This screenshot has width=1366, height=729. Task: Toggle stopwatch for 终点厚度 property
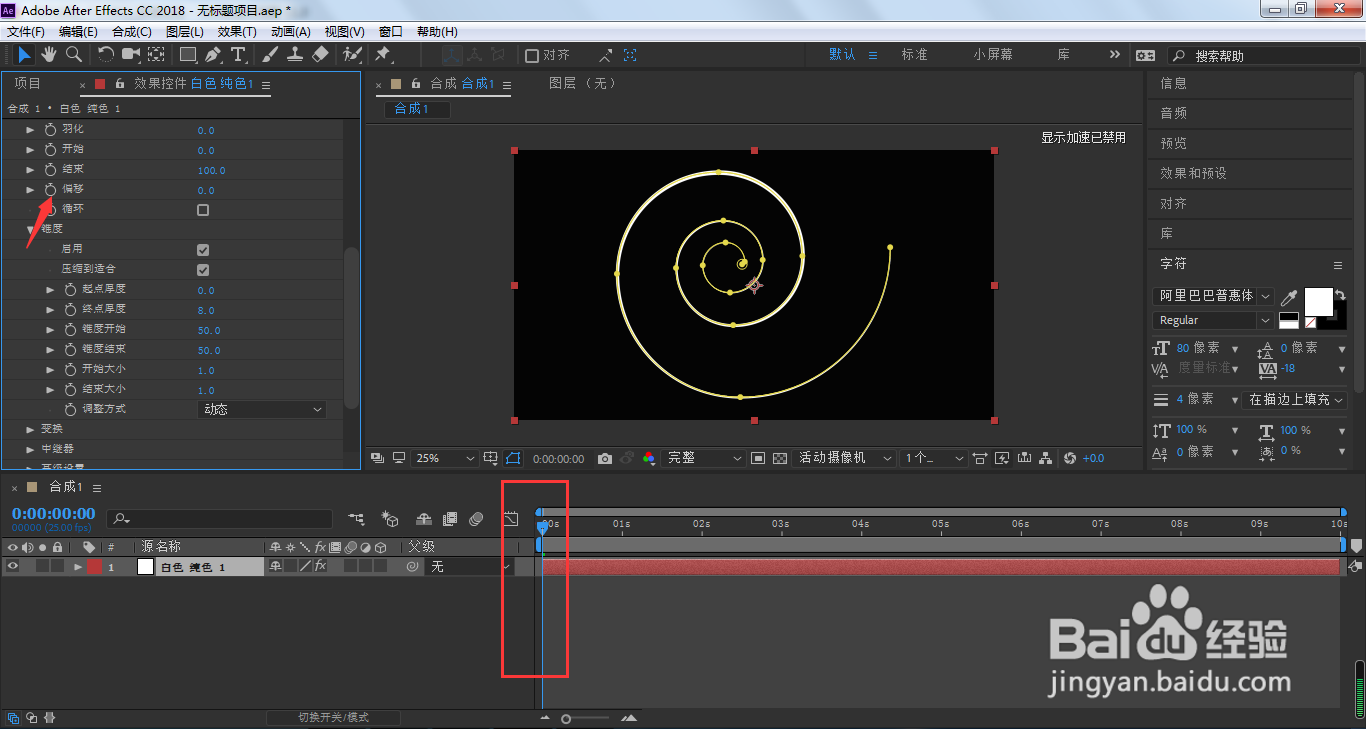coord(70,310)
